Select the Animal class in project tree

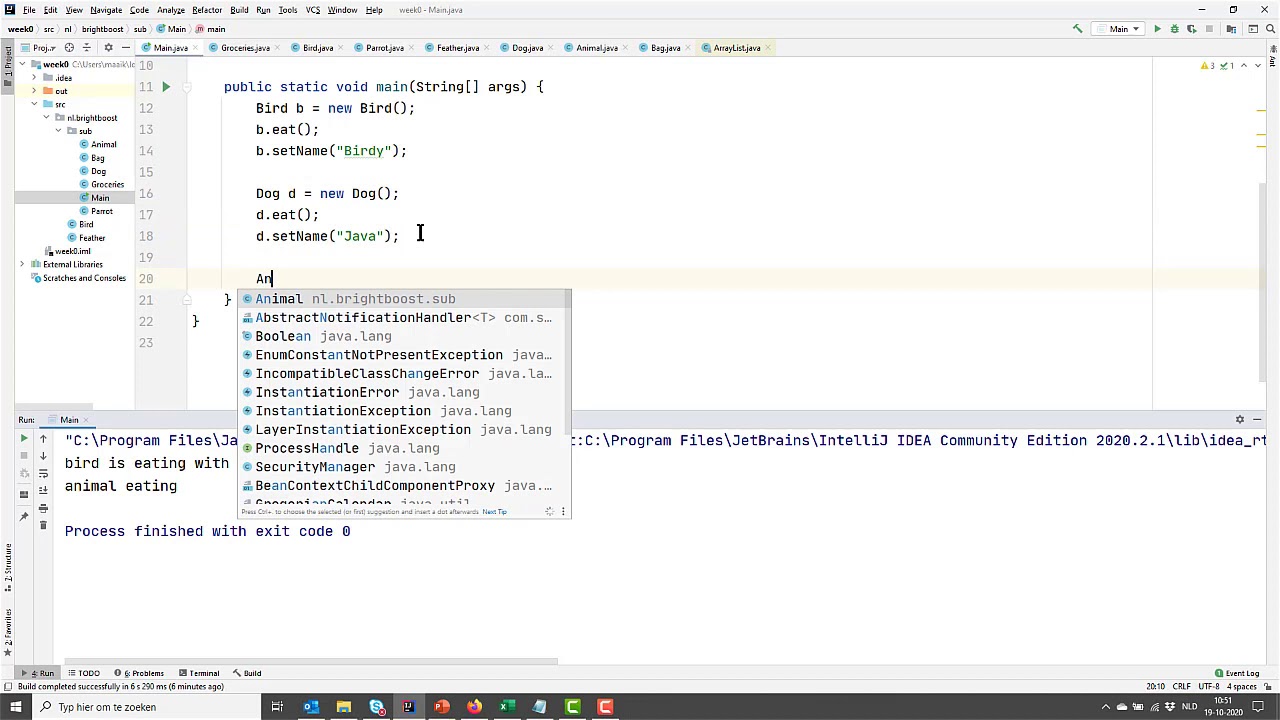98,144
